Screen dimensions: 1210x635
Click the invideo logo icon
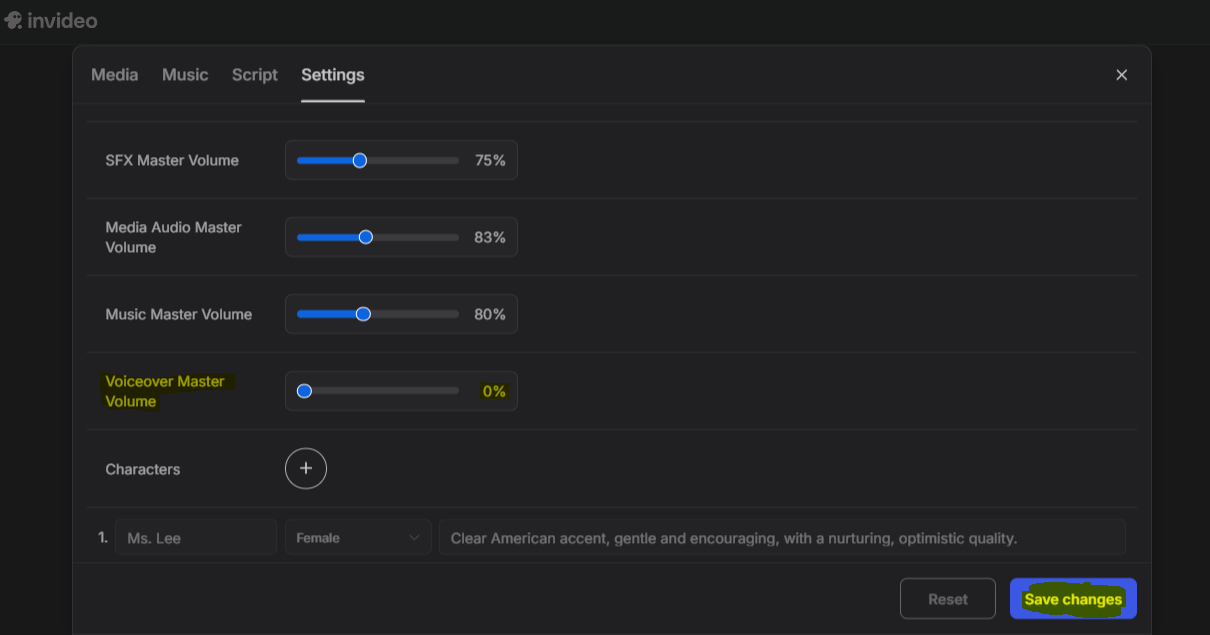13,20
